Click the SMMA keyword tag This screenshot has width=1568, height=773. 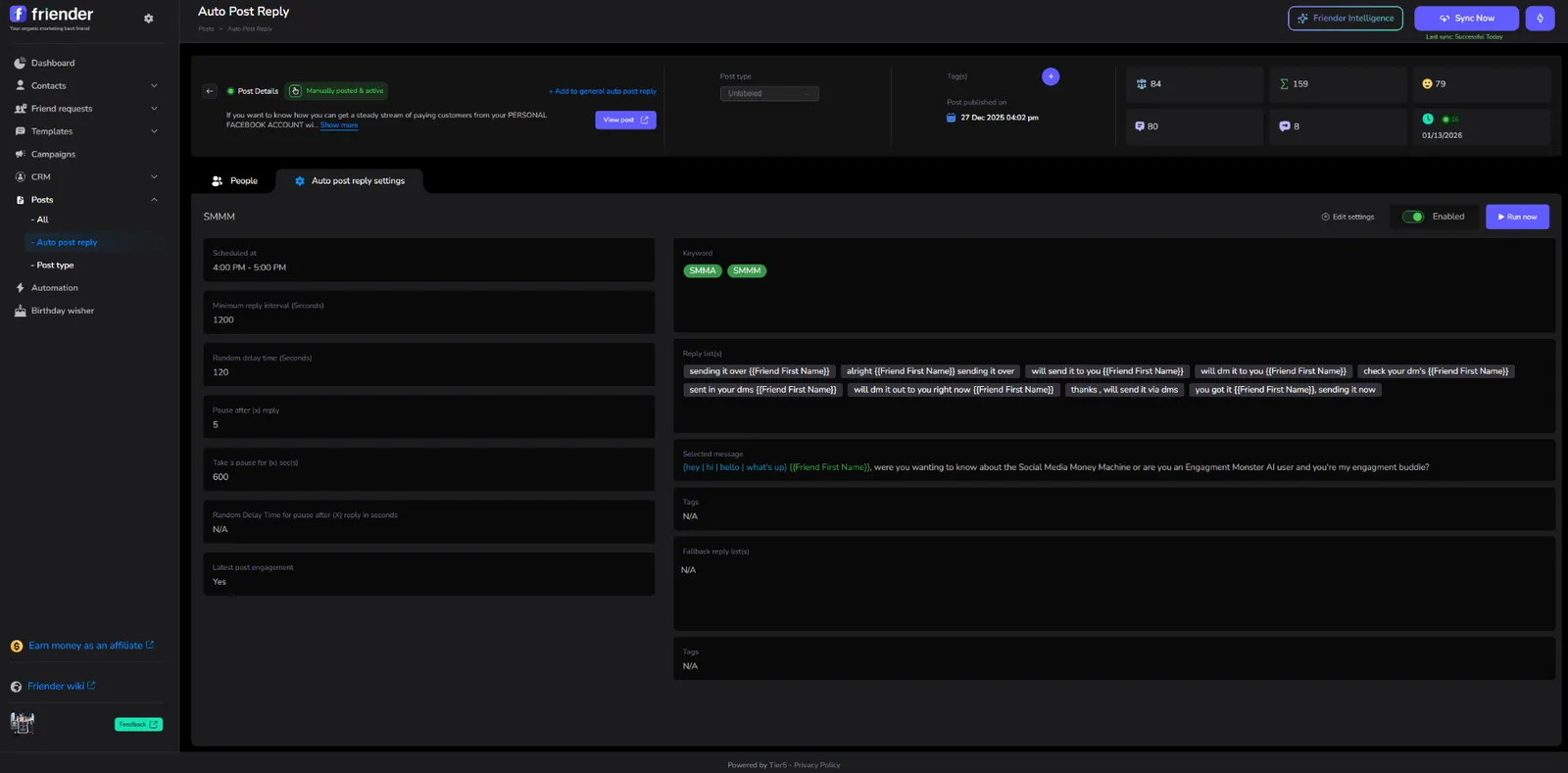(703, 271)
